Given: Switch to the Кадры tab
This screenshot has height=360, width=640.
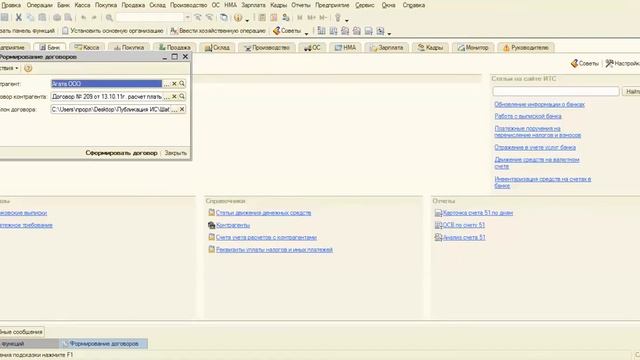Looking at the screenshot, I should [431, 47].
